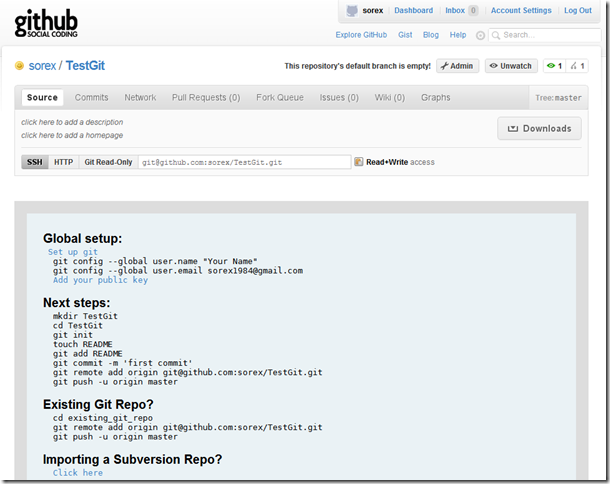
Task: Open the Blog link
Action: (x=431, y=35)
